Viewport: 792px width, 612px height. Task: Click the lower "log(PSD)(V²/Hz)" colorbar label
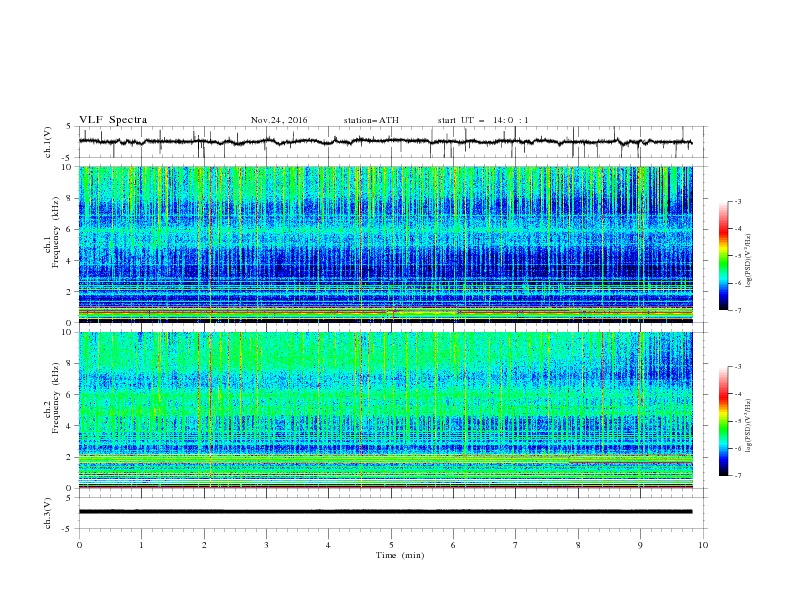(x=749, y=426)
